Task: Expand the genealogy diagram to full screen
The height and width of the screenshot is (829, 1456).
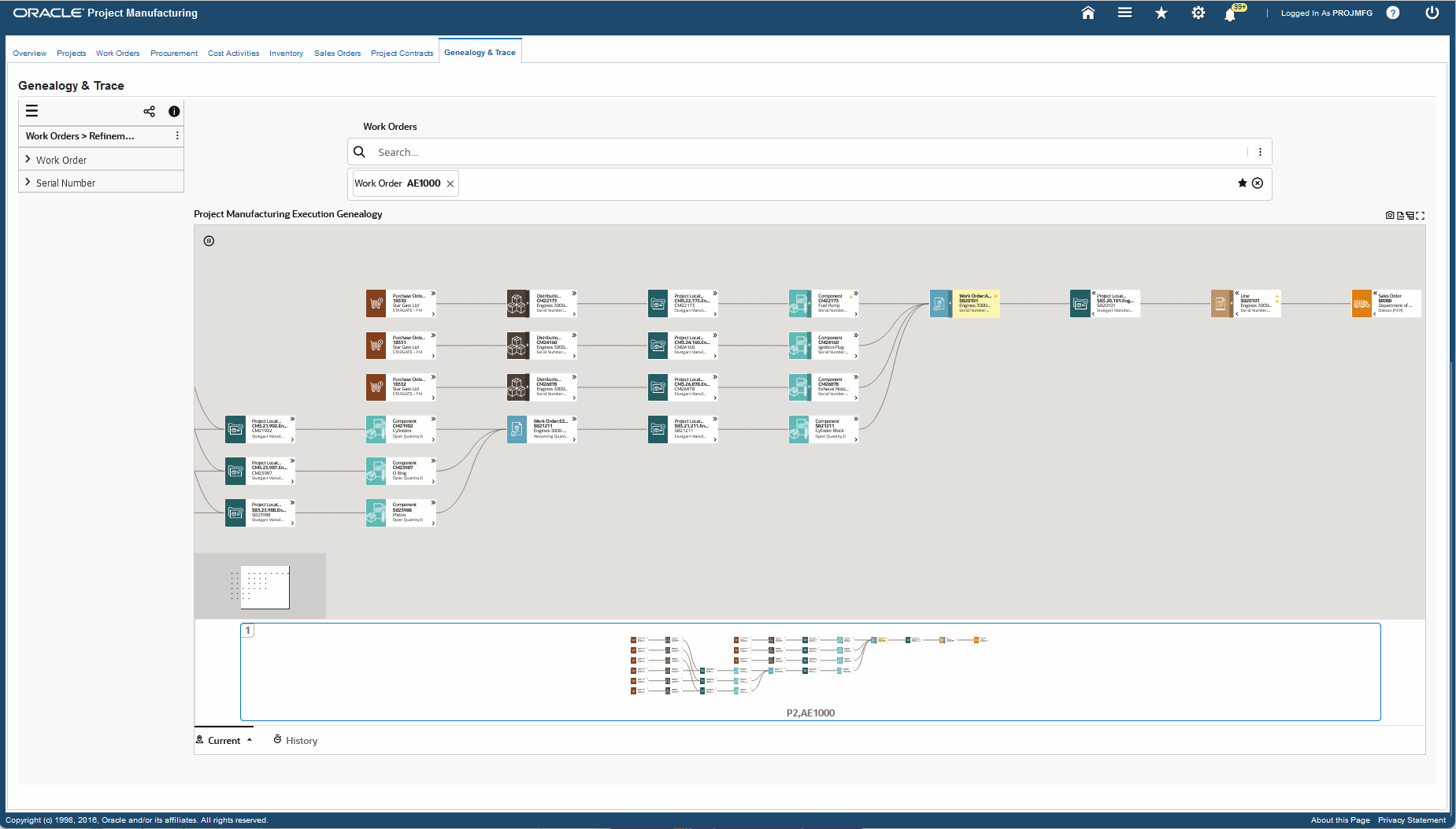Action: click(x=1421, y=215)
